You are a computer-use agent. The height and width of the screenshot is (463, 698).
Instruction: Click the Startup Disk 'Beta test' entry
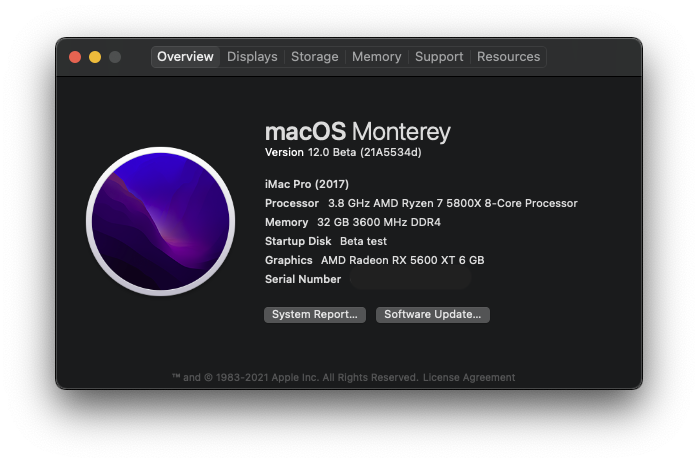(x=363, y=241)
